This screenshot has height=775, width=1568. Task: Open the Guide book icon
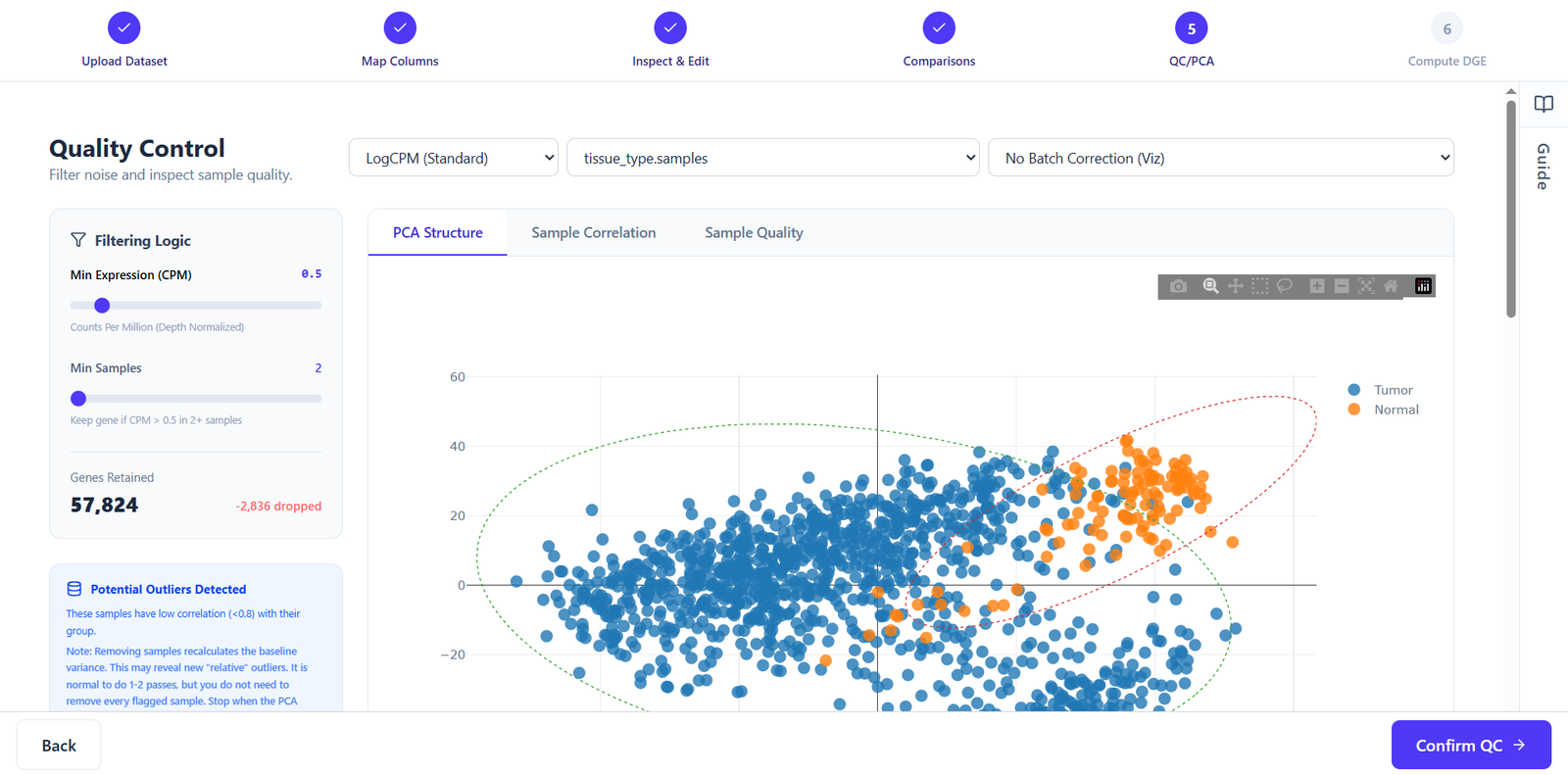pos(1543,104)
